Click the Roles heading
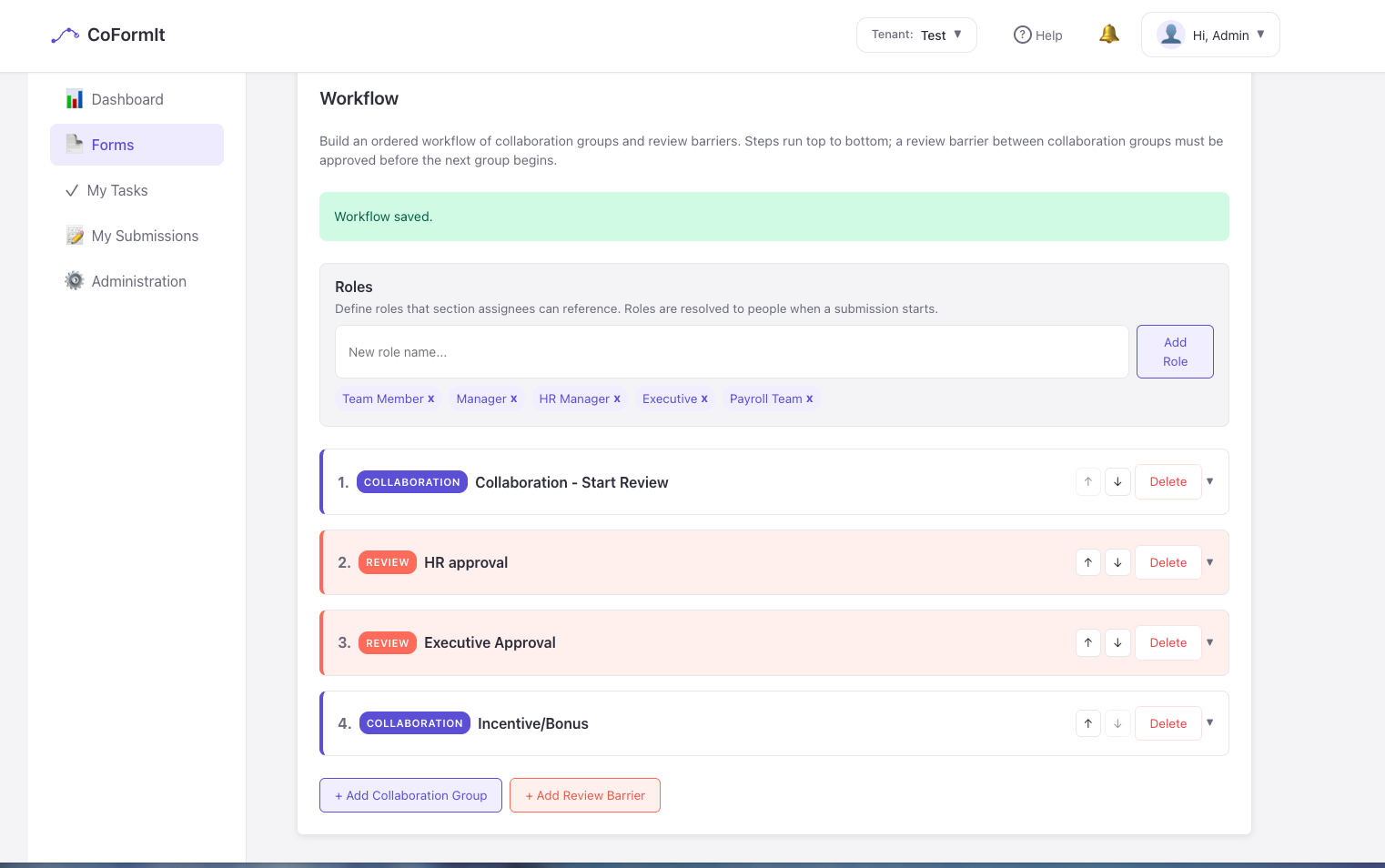Image resolution: width=1385 pixels, height=868 pixels. 354,287
